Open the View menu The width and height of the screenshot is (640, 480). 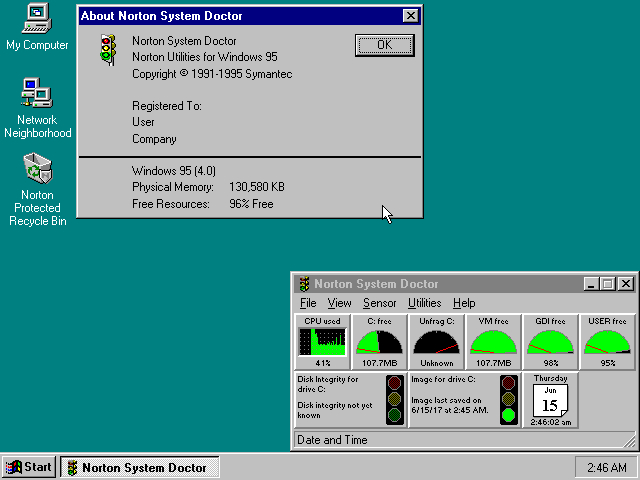[x=339, y=303]
